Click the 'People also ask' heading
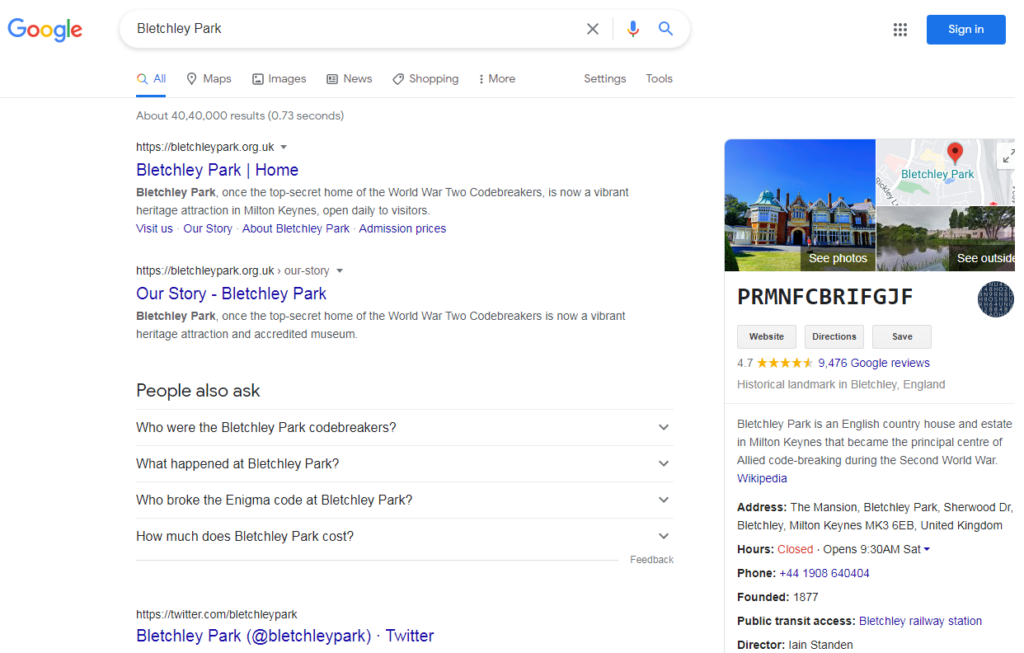Screen dimensions: 1024x653 [198, 390]
